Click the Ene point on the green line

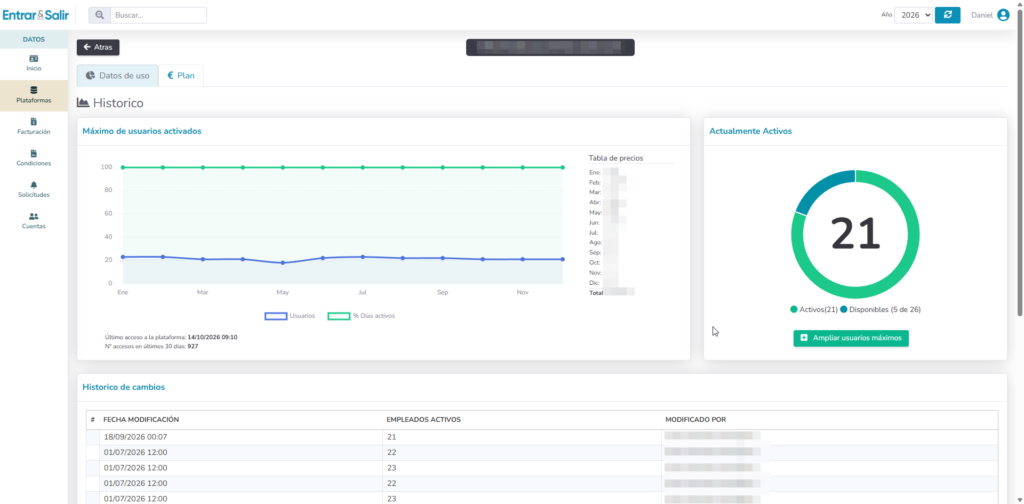click(123, 167)
